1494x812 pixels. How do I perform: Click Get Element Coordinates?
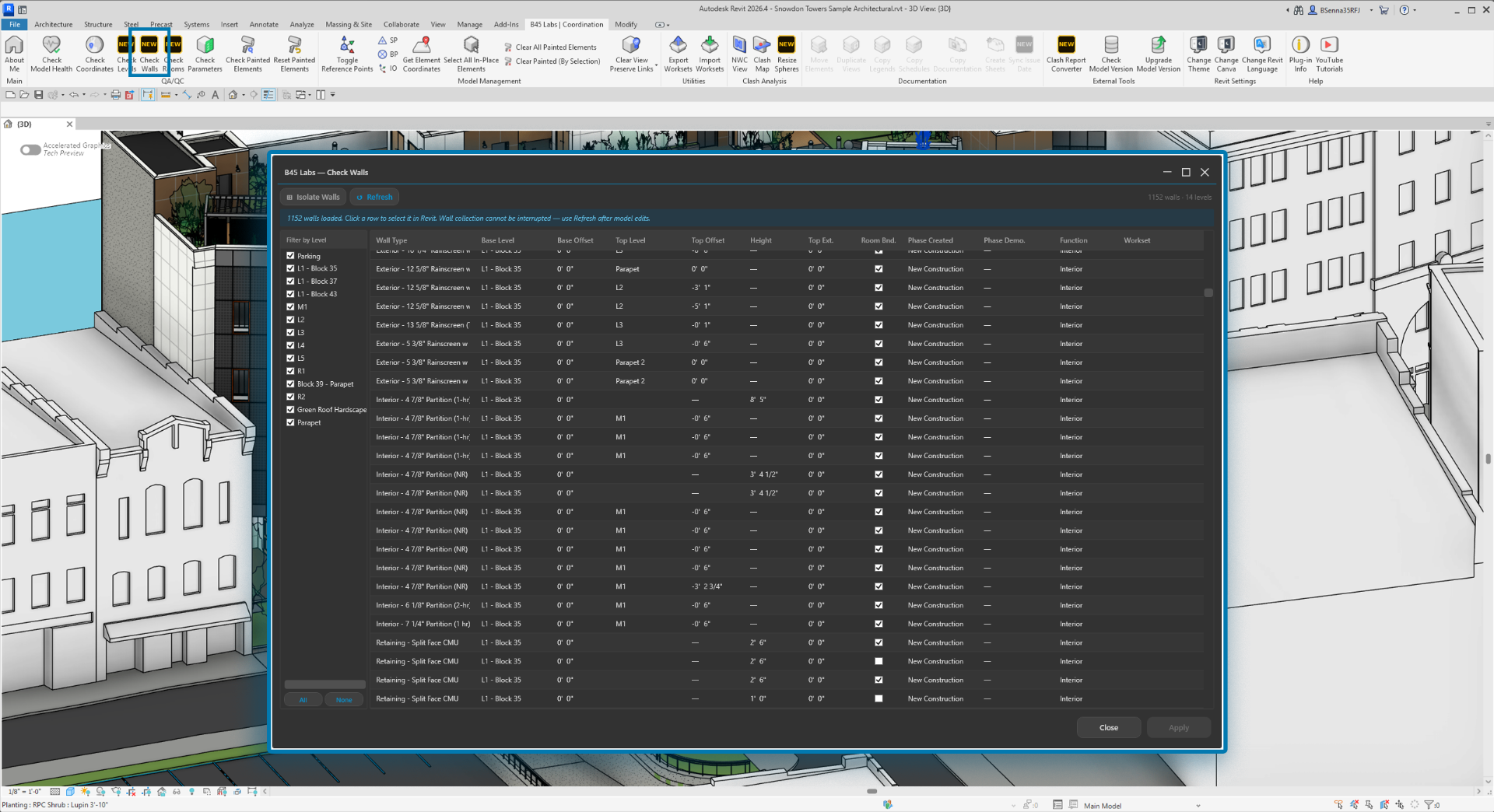422,54
